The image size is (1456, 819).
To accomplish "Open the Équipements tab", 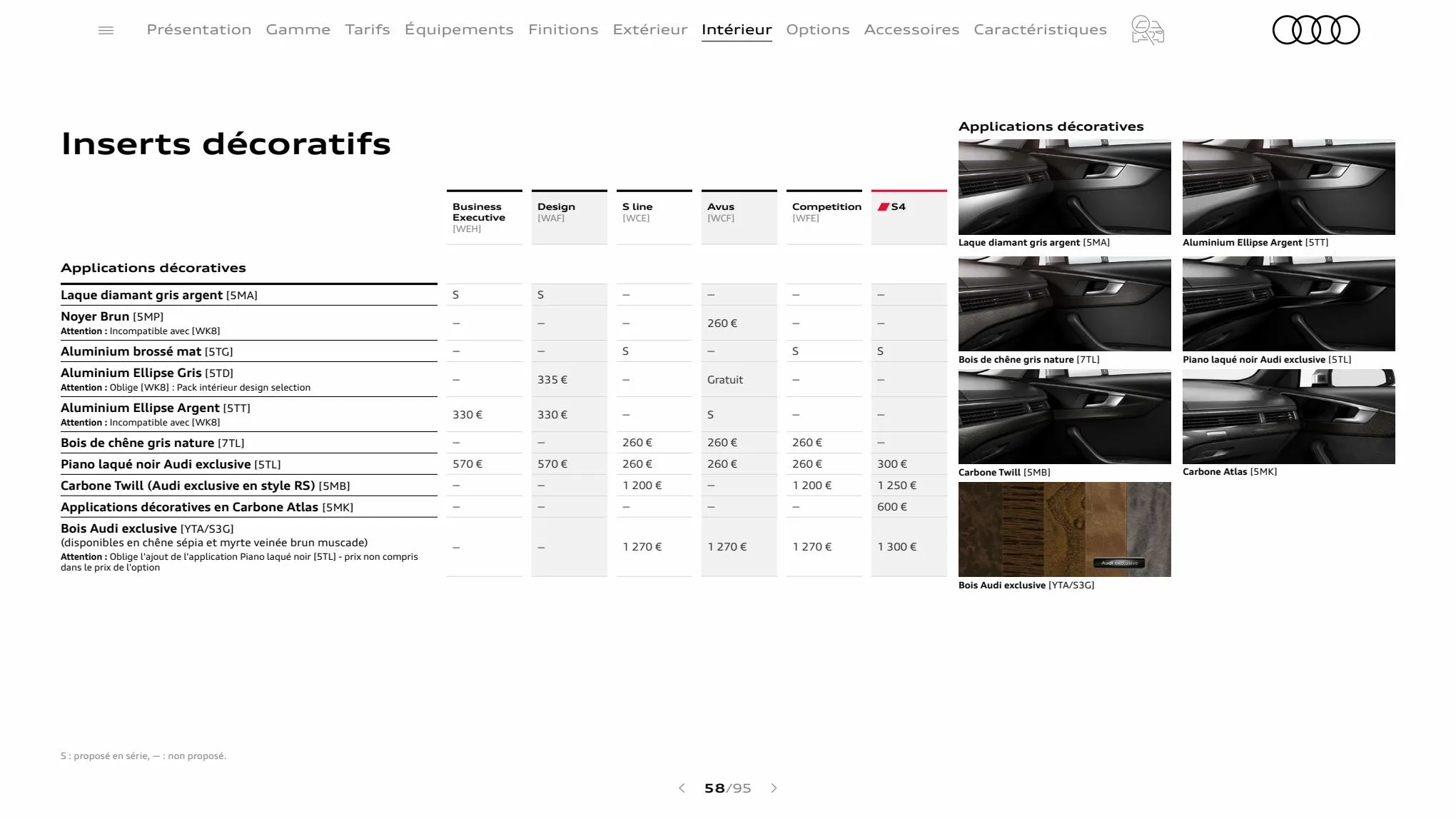I will point(459,29).
